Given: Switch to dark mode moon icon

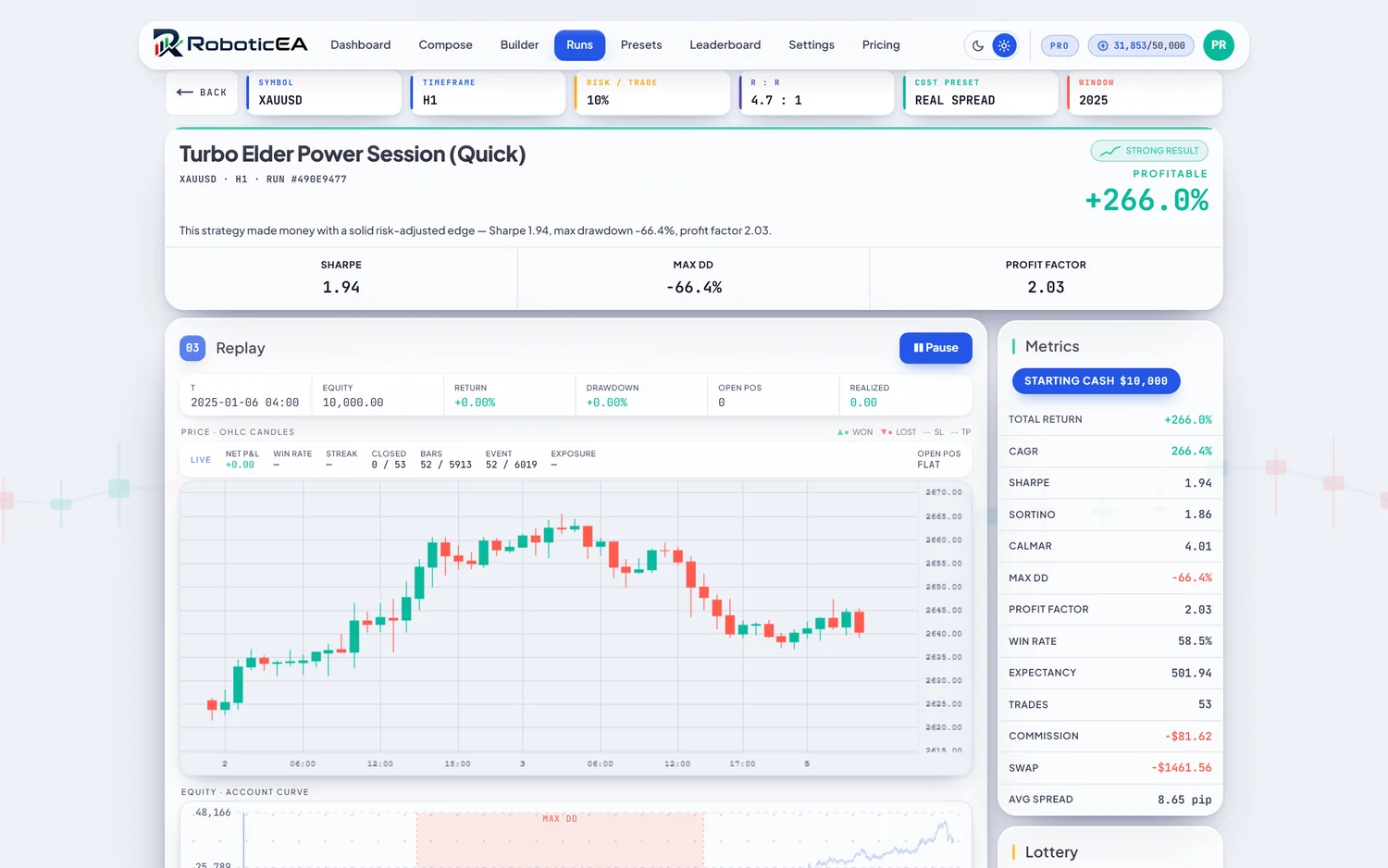Looking at the screenshot, I should click(x=978, y=45).
